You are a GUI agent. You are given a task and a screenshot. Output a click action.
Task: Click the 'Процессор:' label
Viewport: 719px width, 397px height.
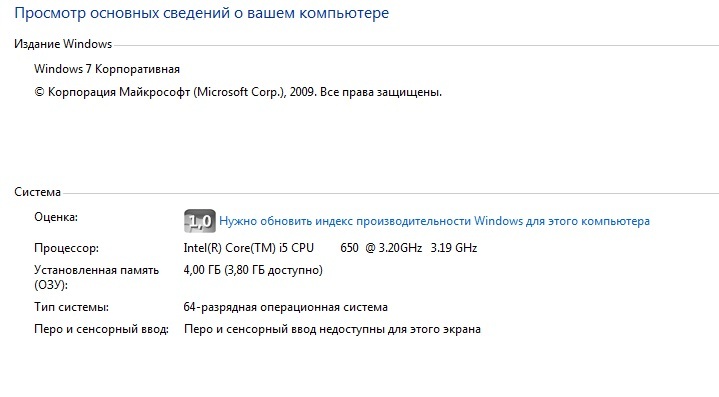click(x=66, y=248)
